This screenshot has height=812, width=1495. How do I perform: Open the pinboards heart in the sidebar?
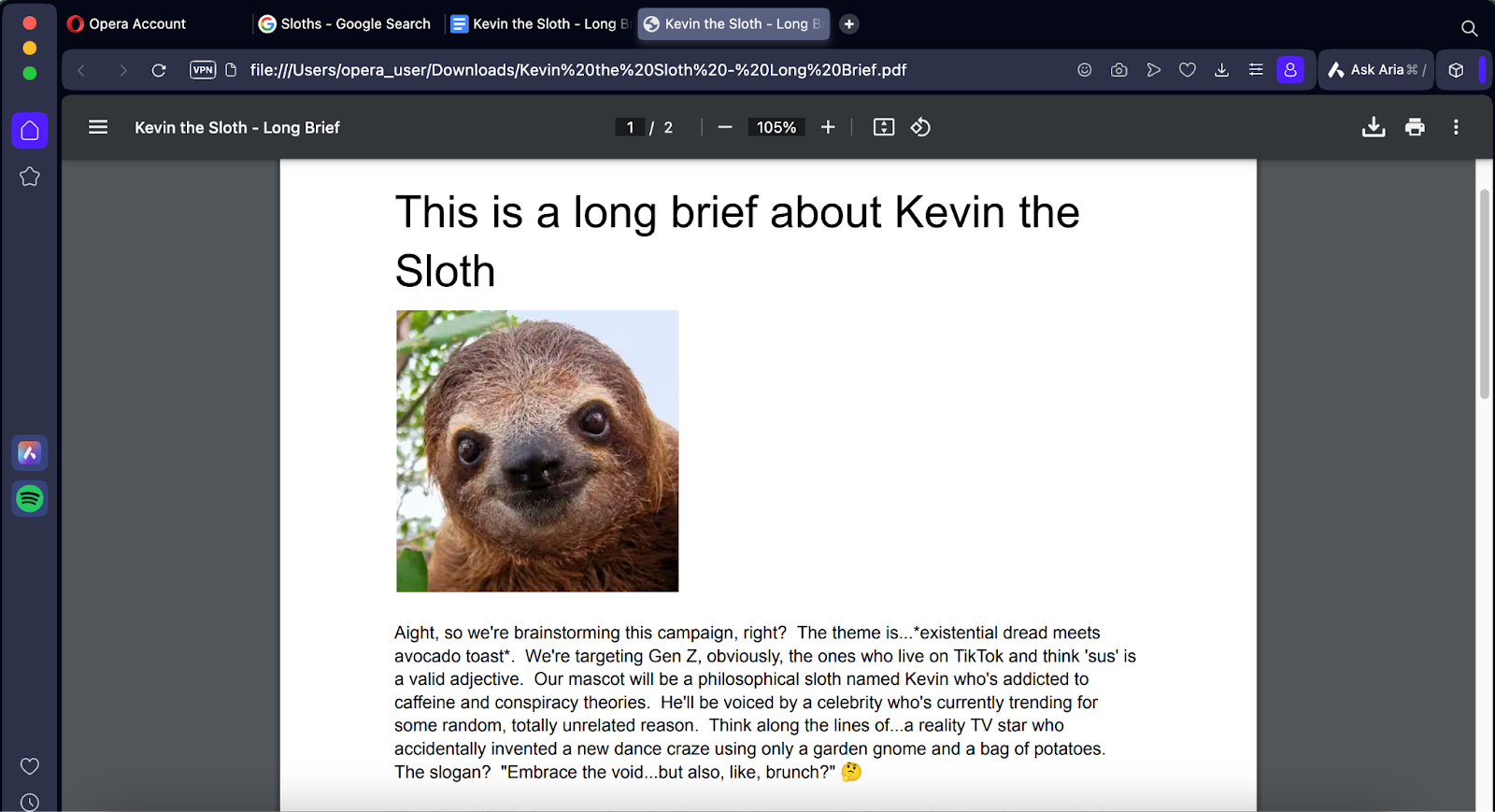30,766
